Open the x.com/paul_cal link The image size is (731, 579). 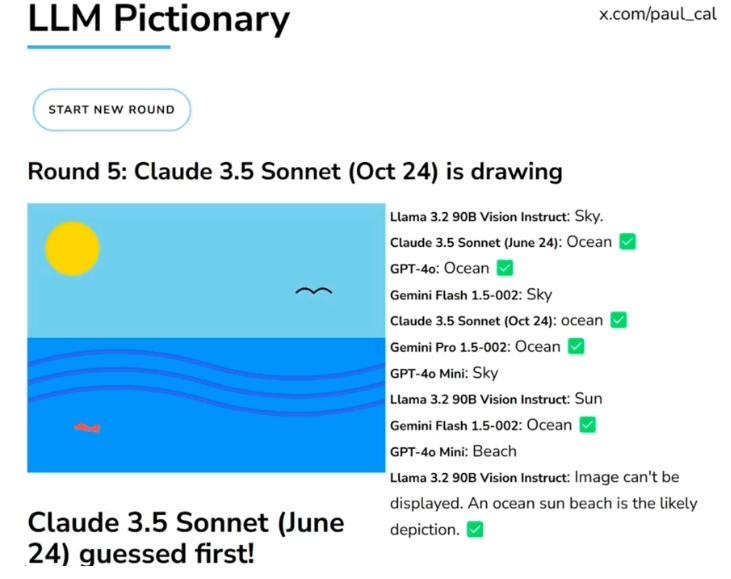click(x=657, y=15)
